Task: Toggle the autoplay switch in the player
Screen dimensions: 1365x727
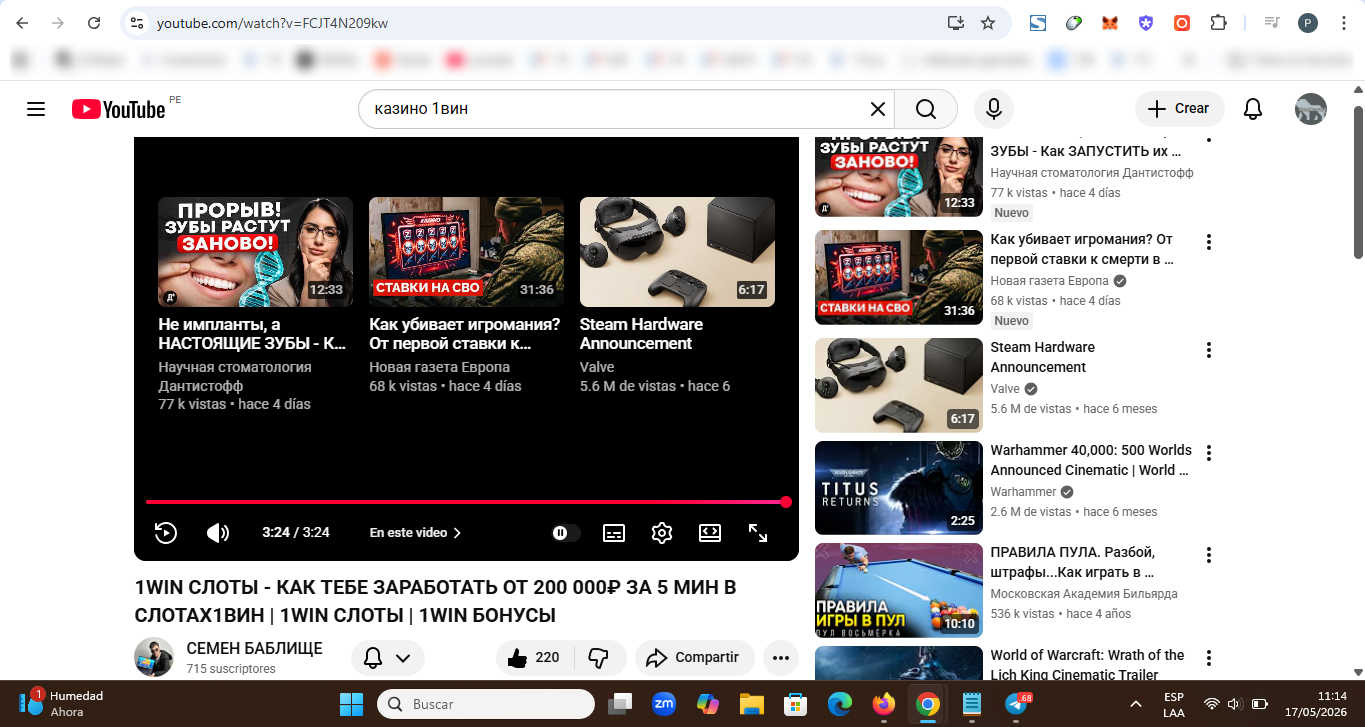Action: pyautogui.click(x=565, y=533)
